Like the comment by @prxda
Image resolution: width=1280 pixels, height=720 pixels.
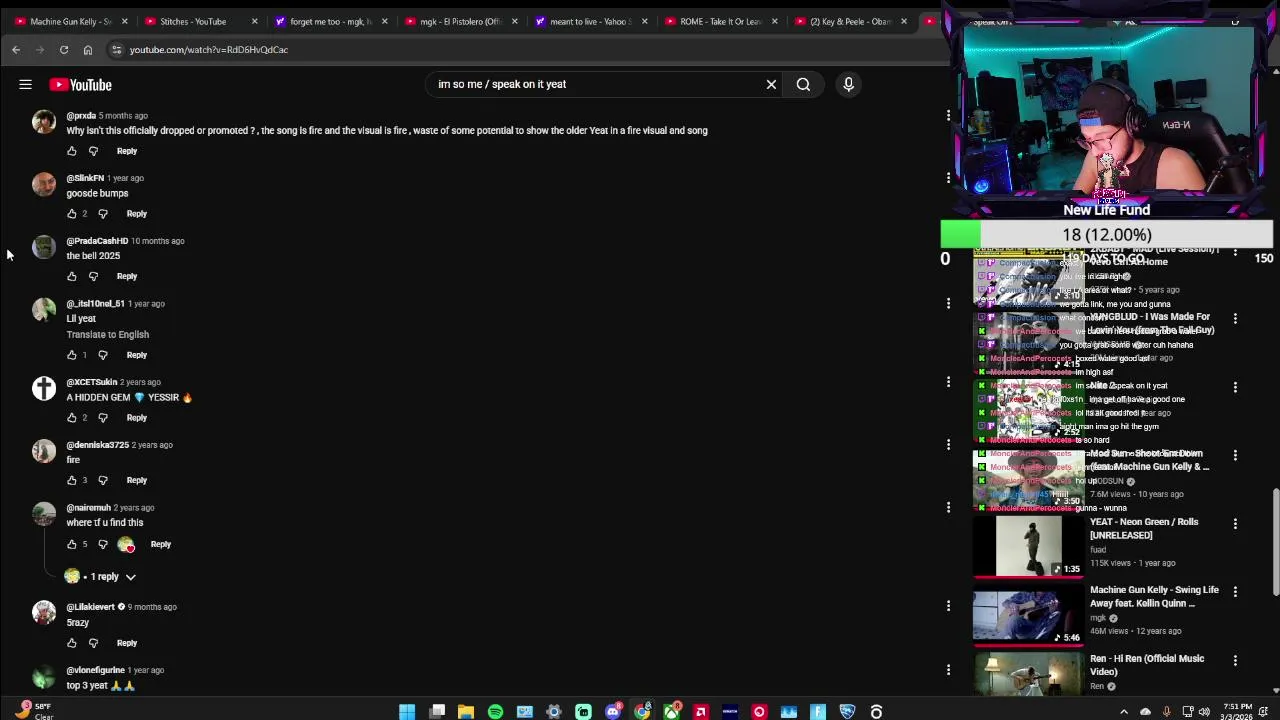coord(71,151)
